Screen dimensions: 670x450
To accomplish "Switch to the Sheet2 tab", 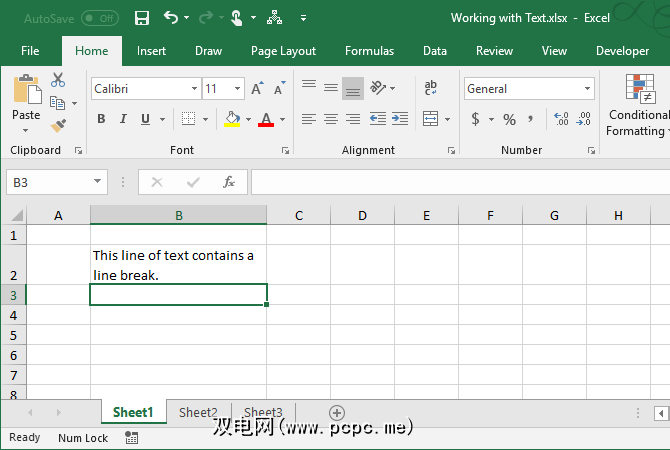I will click(198, 412).
